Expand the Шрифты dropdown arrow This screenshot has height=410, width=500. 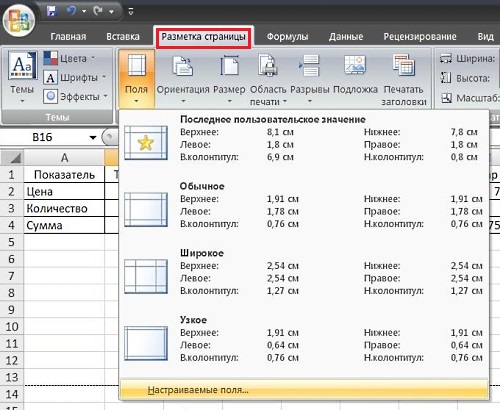click(x=104, y=77)
